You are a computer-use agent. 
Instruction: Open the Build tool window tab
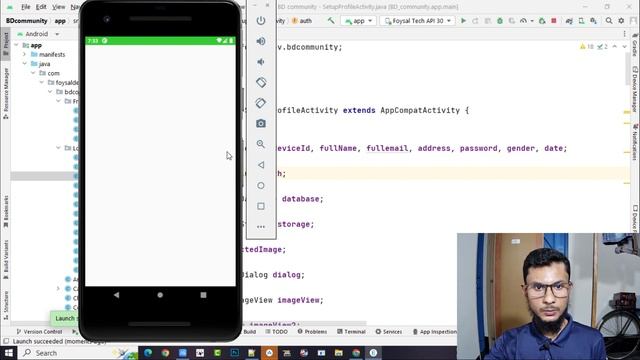click(249, 331)
